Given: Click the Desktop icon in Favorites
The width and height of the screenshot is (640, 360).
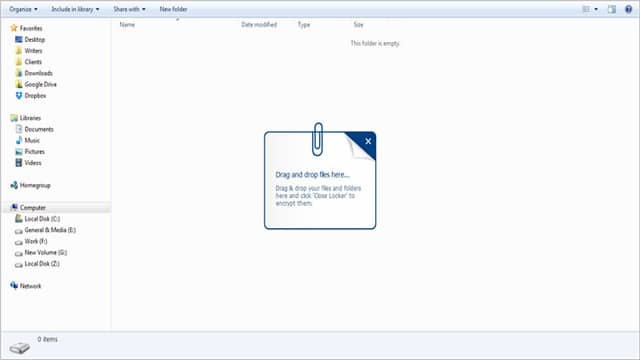Looking at the screenshot, I should (19, 40).
